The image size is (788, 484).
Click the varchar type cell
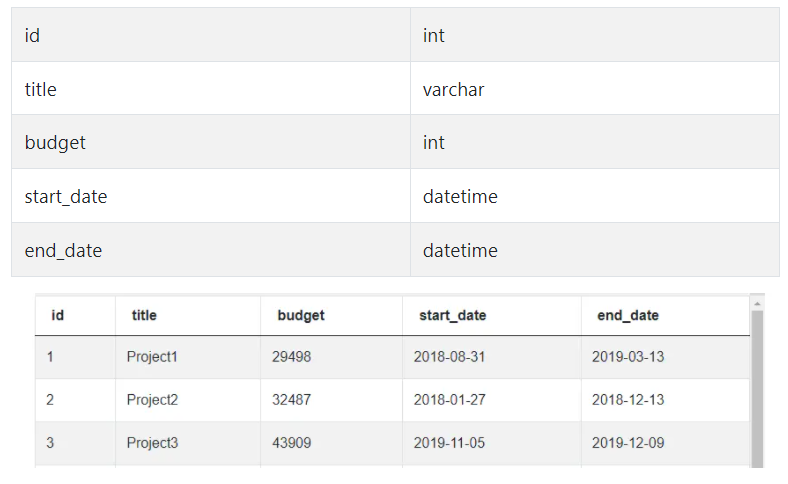pyautogui.click(x=595, y=89)
